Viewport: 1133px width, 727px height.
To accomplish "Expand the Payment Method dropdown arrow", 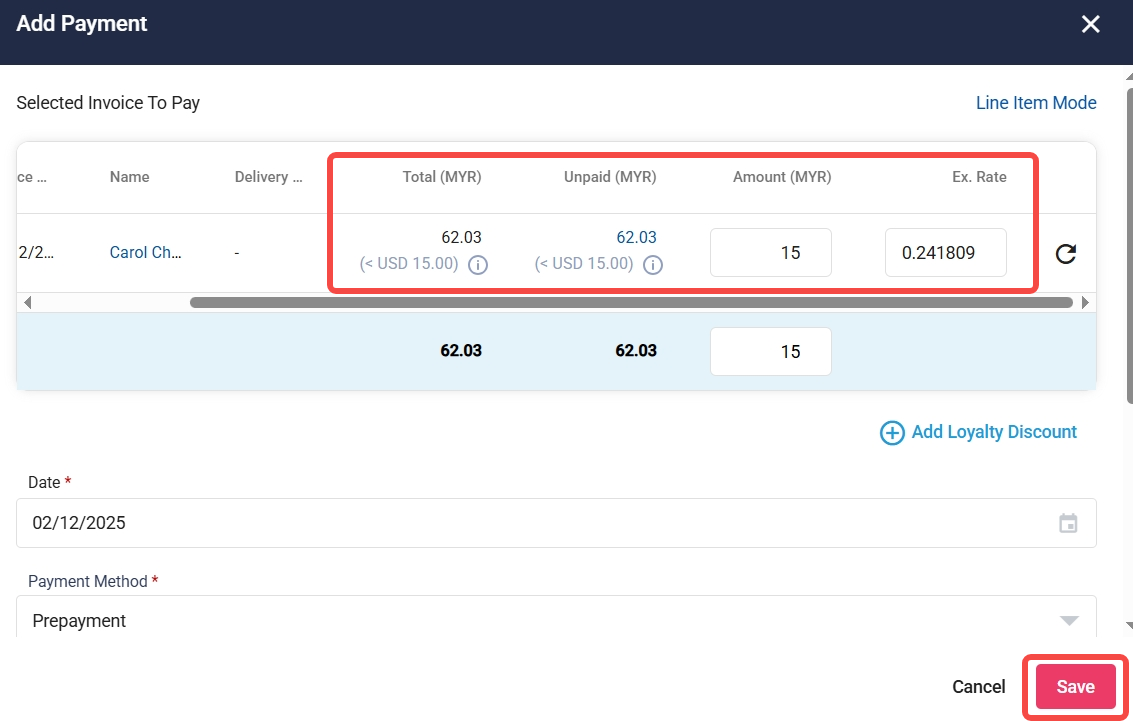I will click(x=1069, y=621).
